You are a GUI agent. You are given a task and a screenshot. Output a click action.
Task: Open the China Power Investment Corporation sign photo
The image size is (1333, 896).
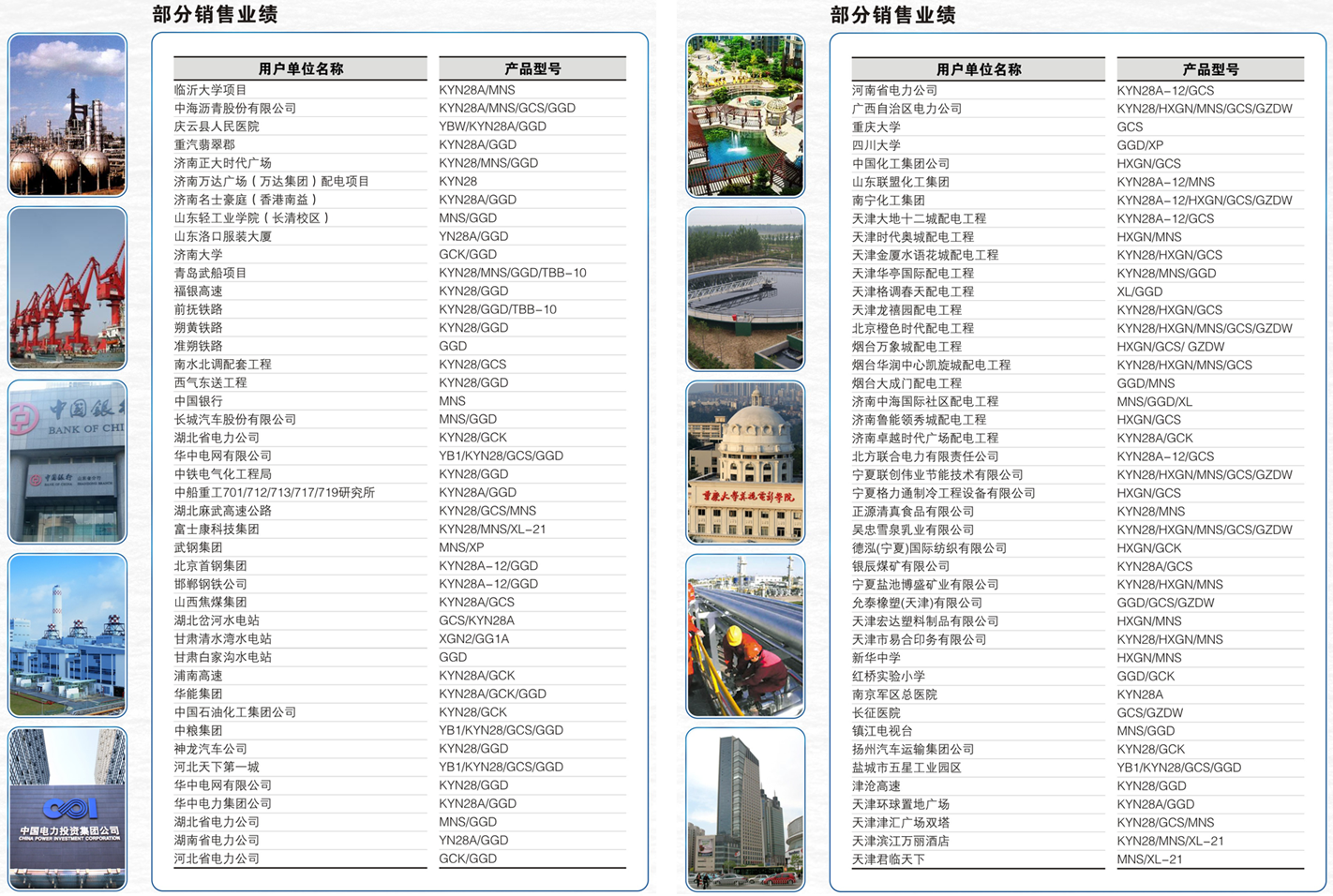coord(67,809)
